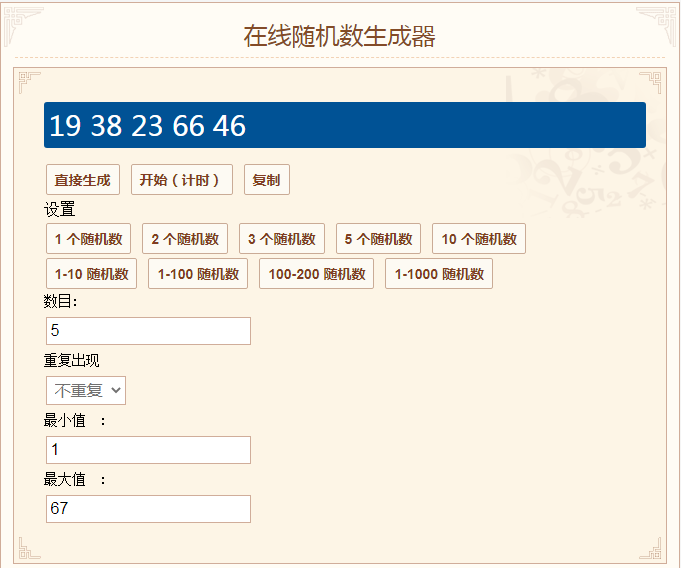Focus the 最大值 maximum input field
The width and height of the screenshot is (681, 568).
point(148,509)
